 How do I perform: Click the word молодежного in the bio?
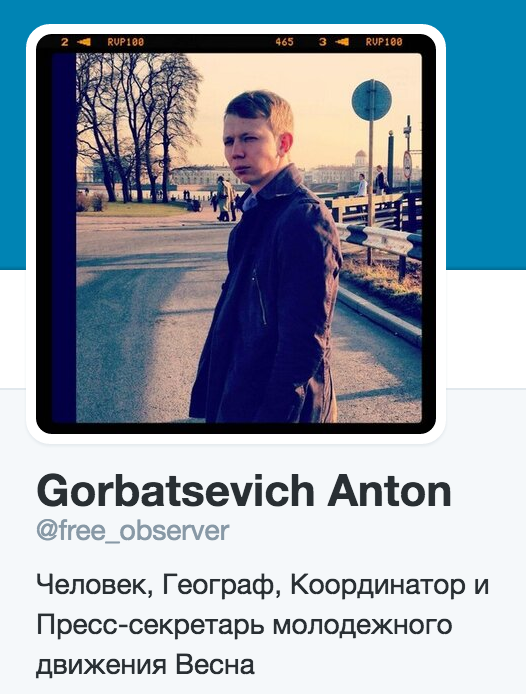point(362,626)
